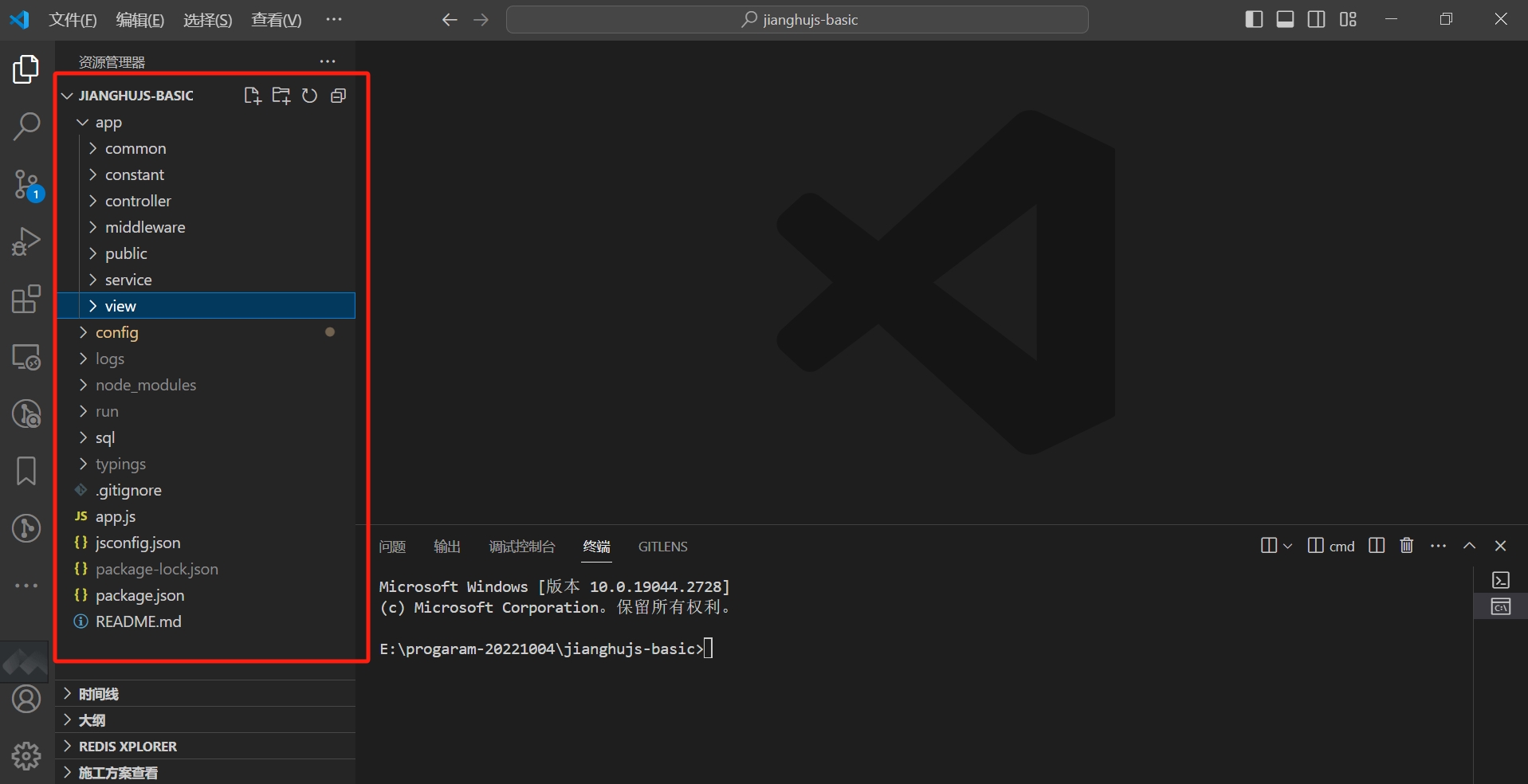Switch to the 输出 panel tab
This screenshot has height=784, width=1528.
446,547
